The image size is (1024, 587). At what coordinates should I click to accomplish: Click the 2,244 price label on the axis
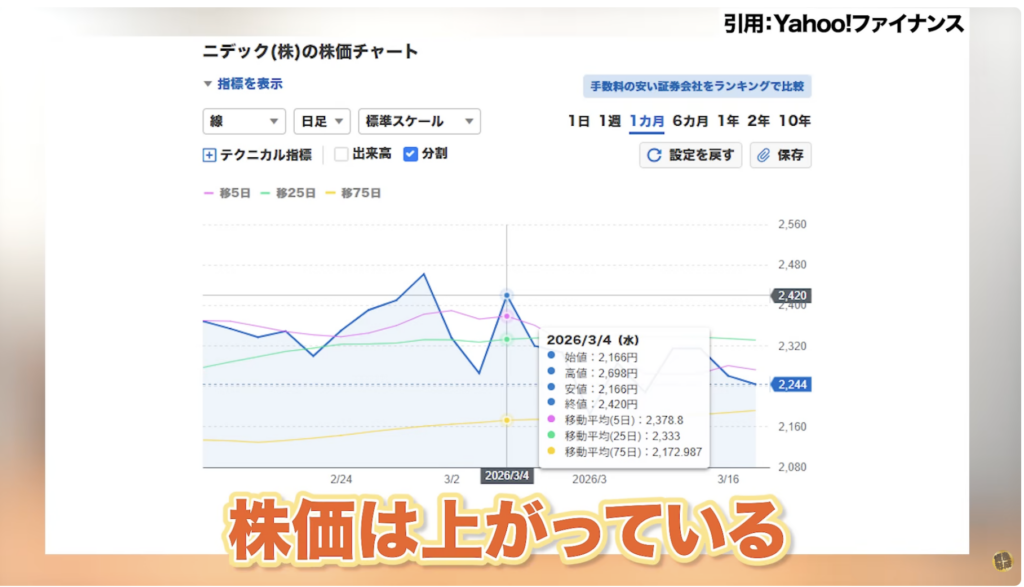790,383
